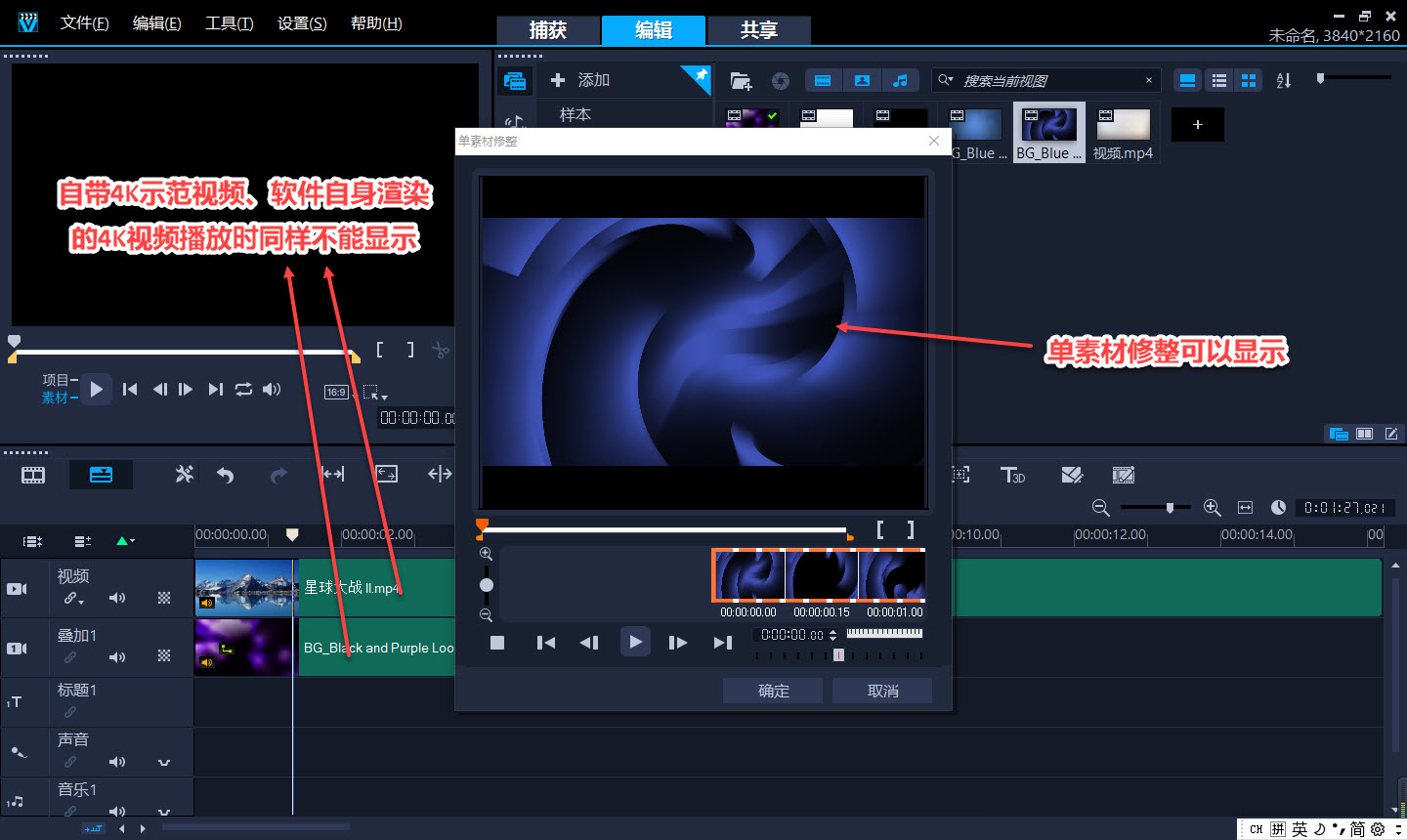Click the 确定 button
The height and width of the screenshot is (840, 1407).
coord(774,691)
